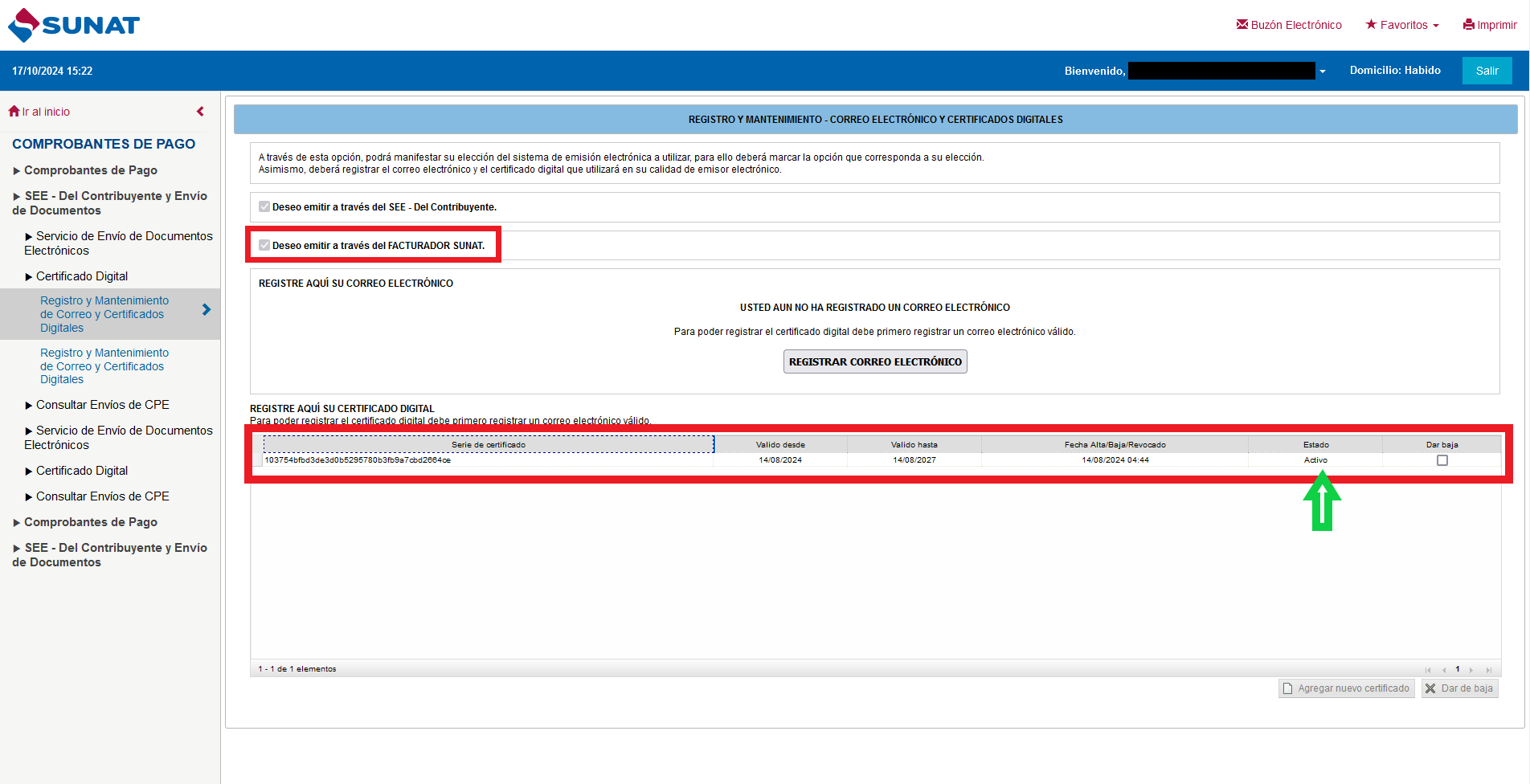
Task: Collapse the sidebar with the red chevron
Action: (200, 112)
